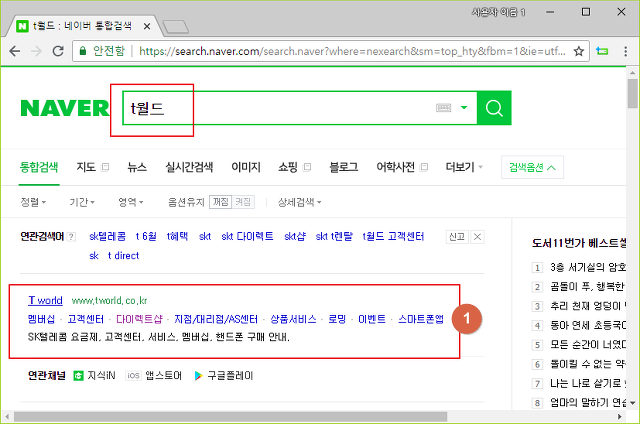Select the 어학사전 tab
This screenshot has width=640, height=424.
396,167
